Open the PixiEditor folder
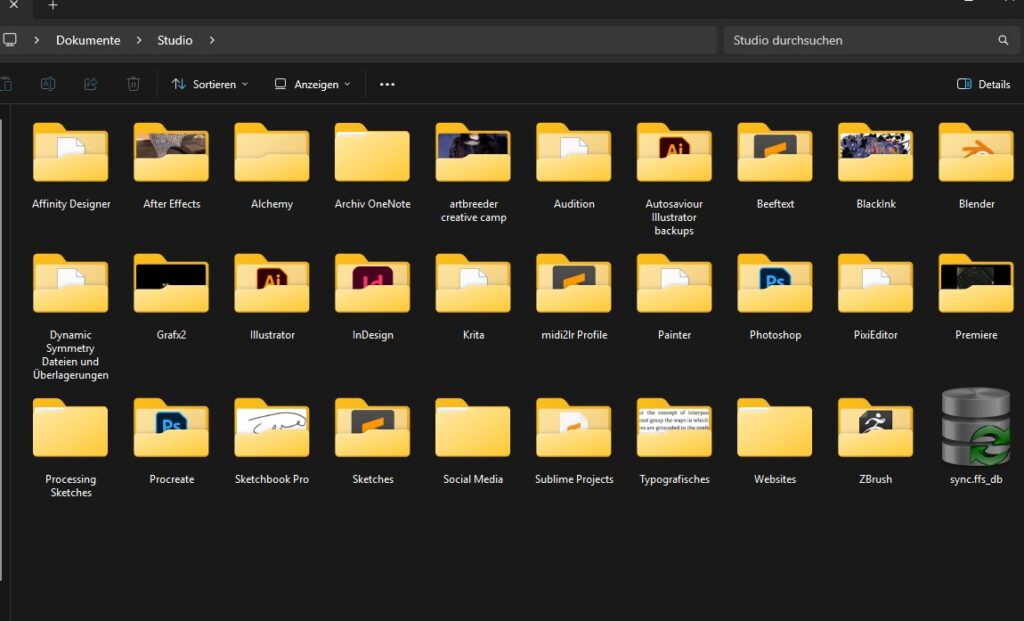 (875, 283)
